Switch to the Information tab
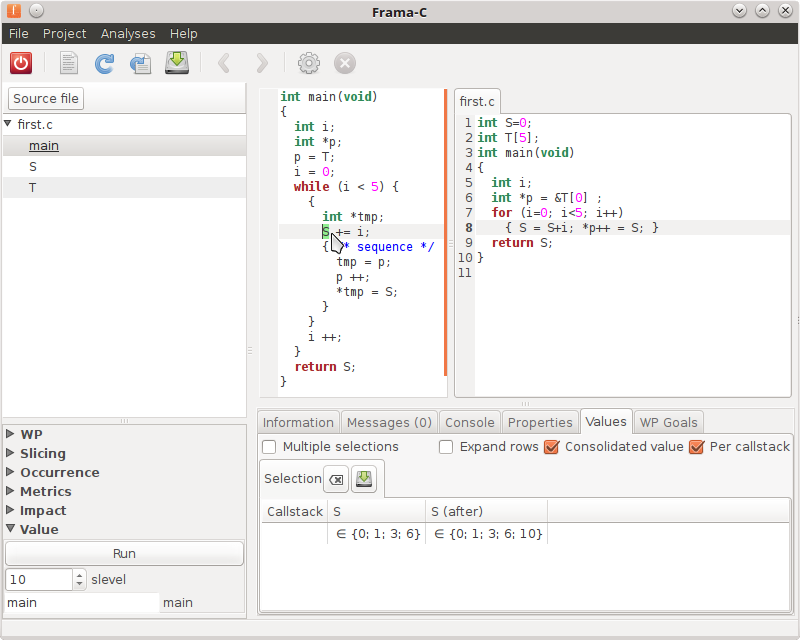This screenshot has width=800, height=640. tap(298, 423)
